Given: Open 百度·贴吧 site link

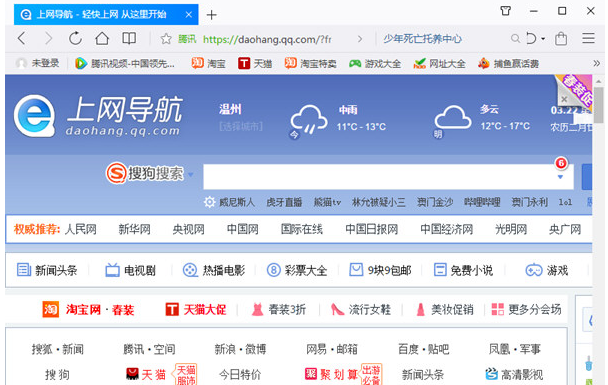Looking at the screenshot, I should 423,349.
